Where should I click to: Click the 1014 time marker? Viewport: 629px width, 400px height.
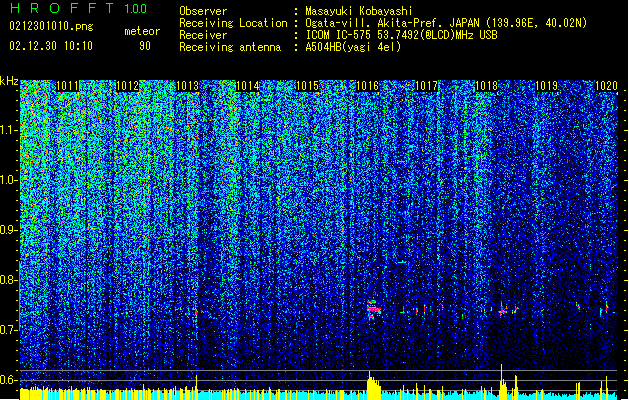(248, 86)
